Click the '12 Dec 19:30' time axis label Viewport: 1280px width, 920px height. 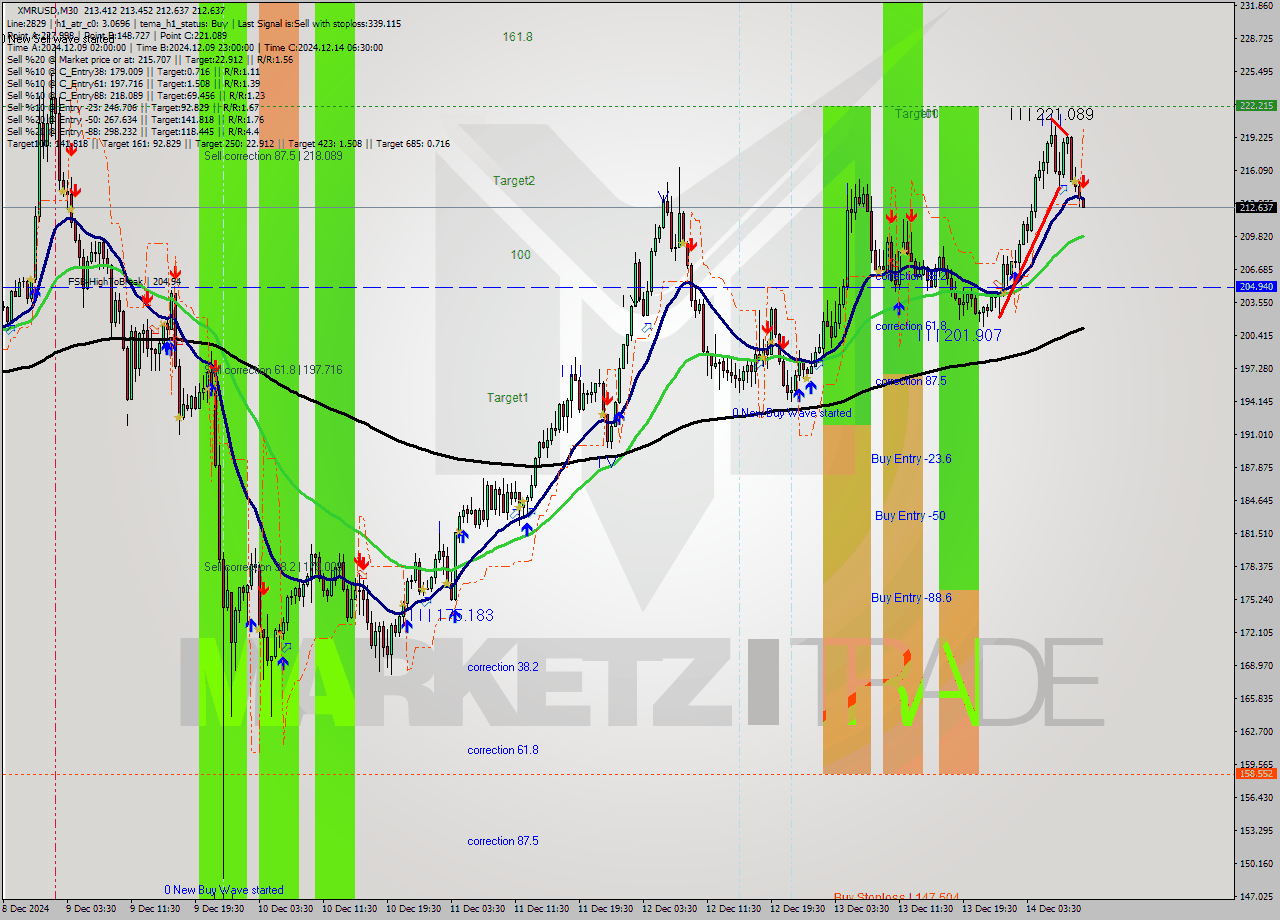pyautogui.click(x=798, y=909)
